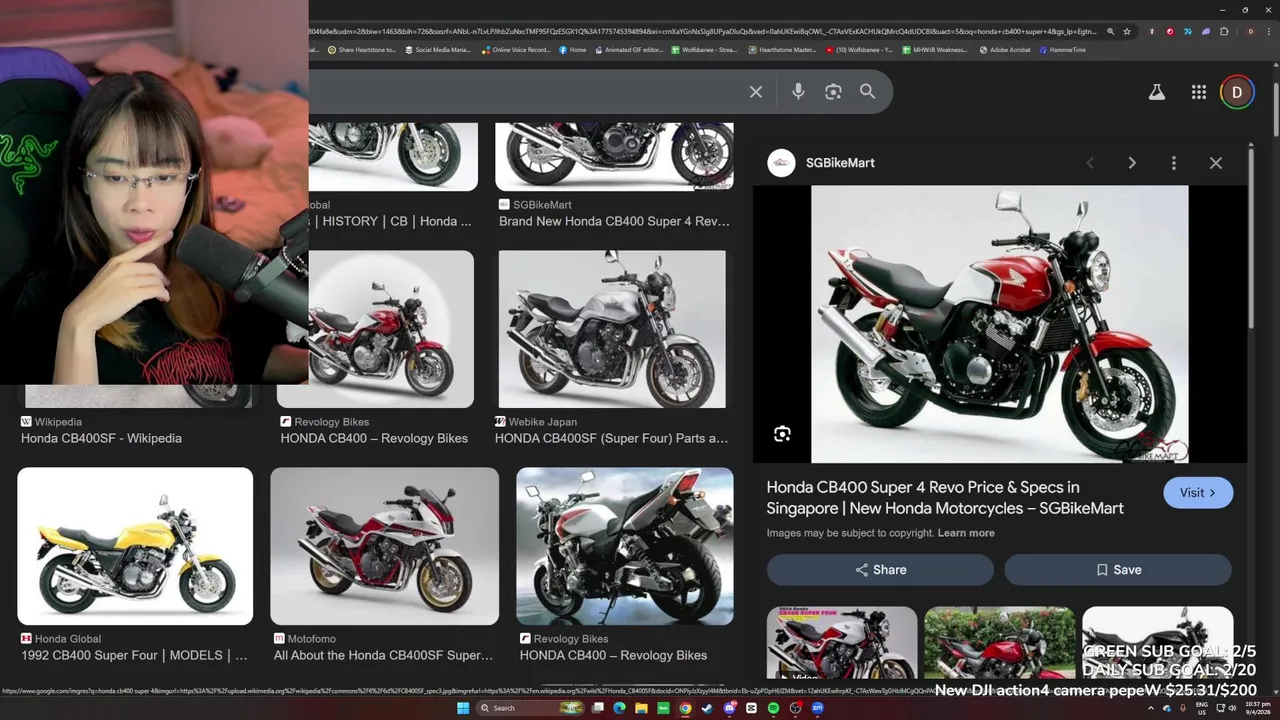Viewport: 1280px width, 720px height.
Task: Switch to Chrome on taskbar
Action: (685, 708)
